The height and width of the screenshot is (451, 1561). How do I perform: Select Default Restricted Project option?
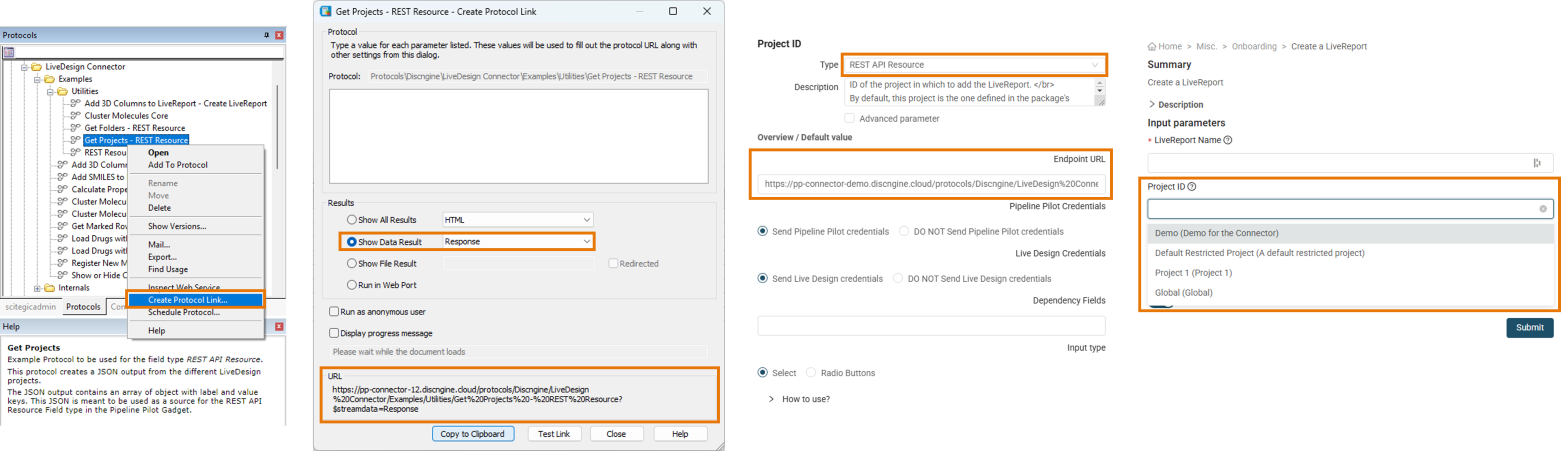coord(1350,253)
